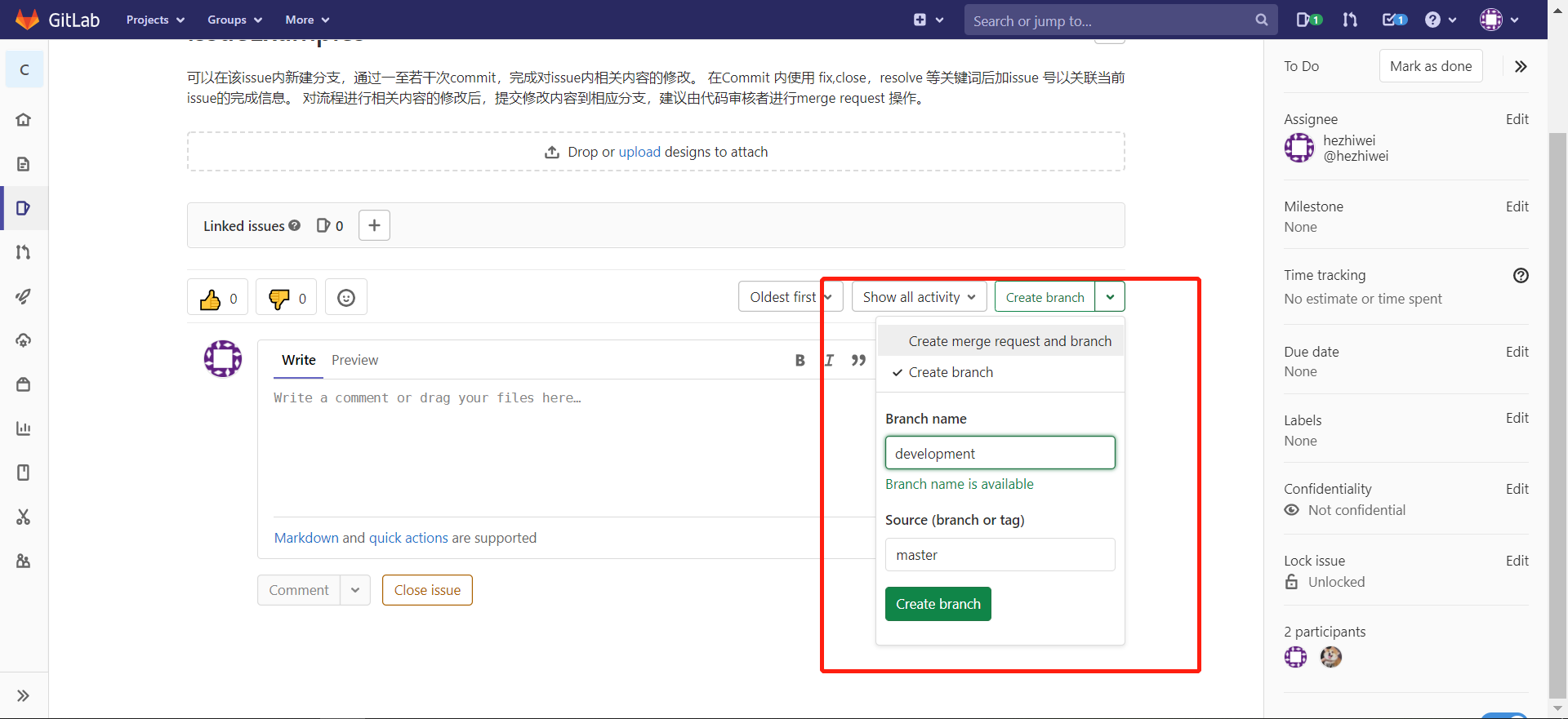Open merge requests from the header

pos(1350,20)
